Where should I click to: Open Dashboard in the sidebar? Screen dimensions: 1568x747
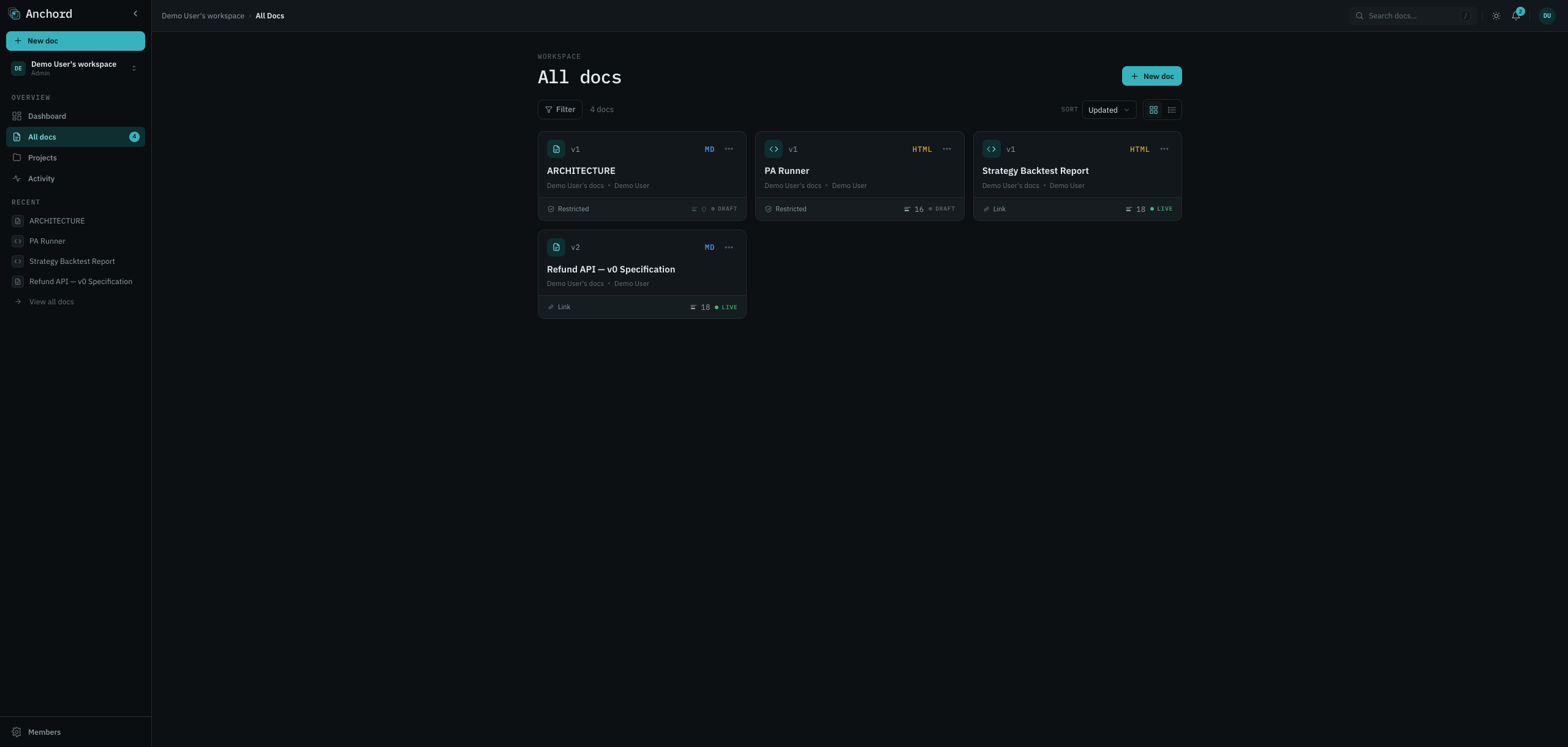point(75,116)
